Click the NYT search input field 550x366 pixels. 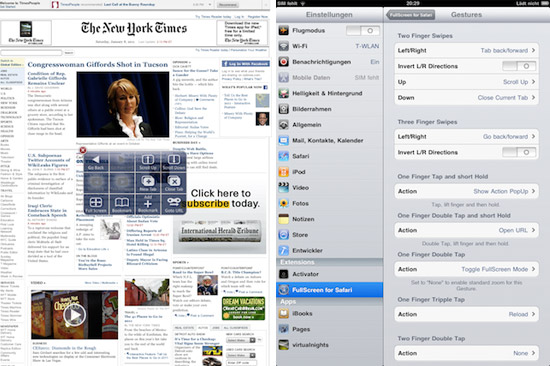[x=31, y=53]
